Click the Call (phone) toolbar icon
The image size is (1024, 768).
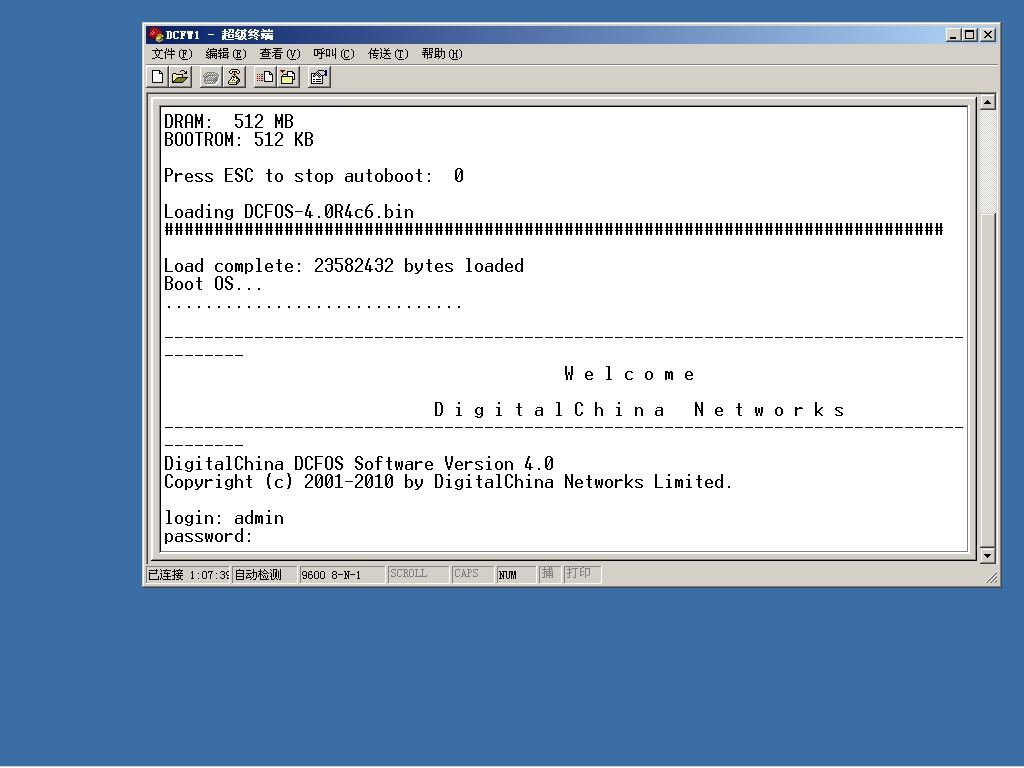[210, 78]
